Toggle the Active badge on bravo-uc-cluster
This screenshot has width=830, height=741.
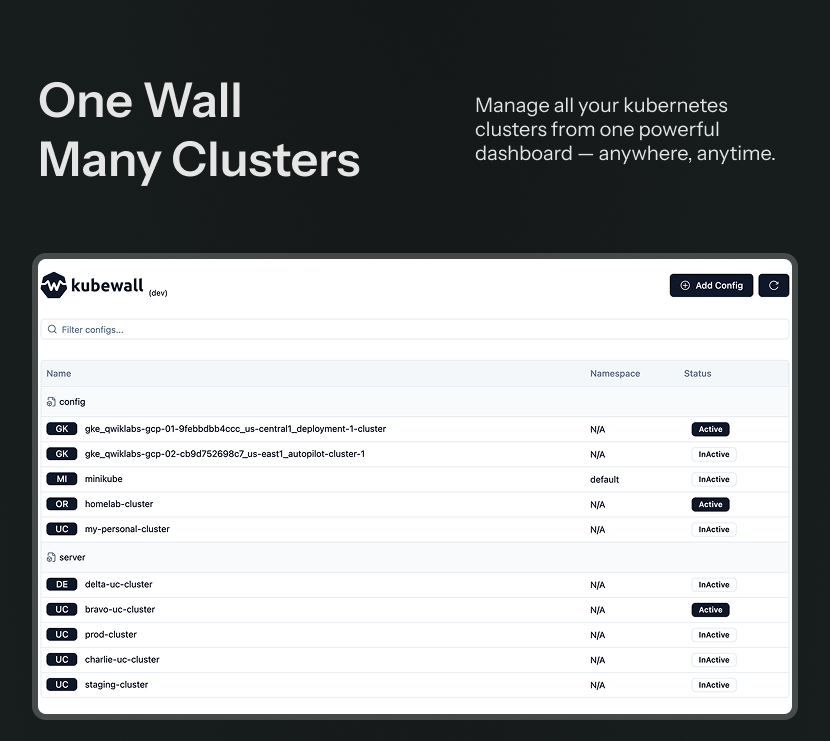coord(710,609)
